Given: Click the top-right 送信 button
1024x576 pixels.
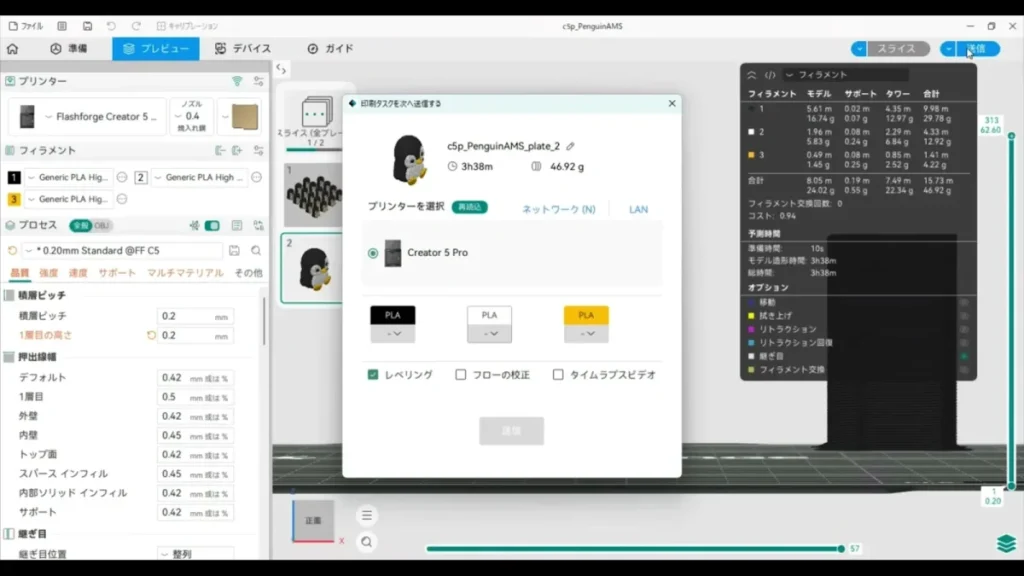Looking at the screenshot, I should [x=977, y=49].
